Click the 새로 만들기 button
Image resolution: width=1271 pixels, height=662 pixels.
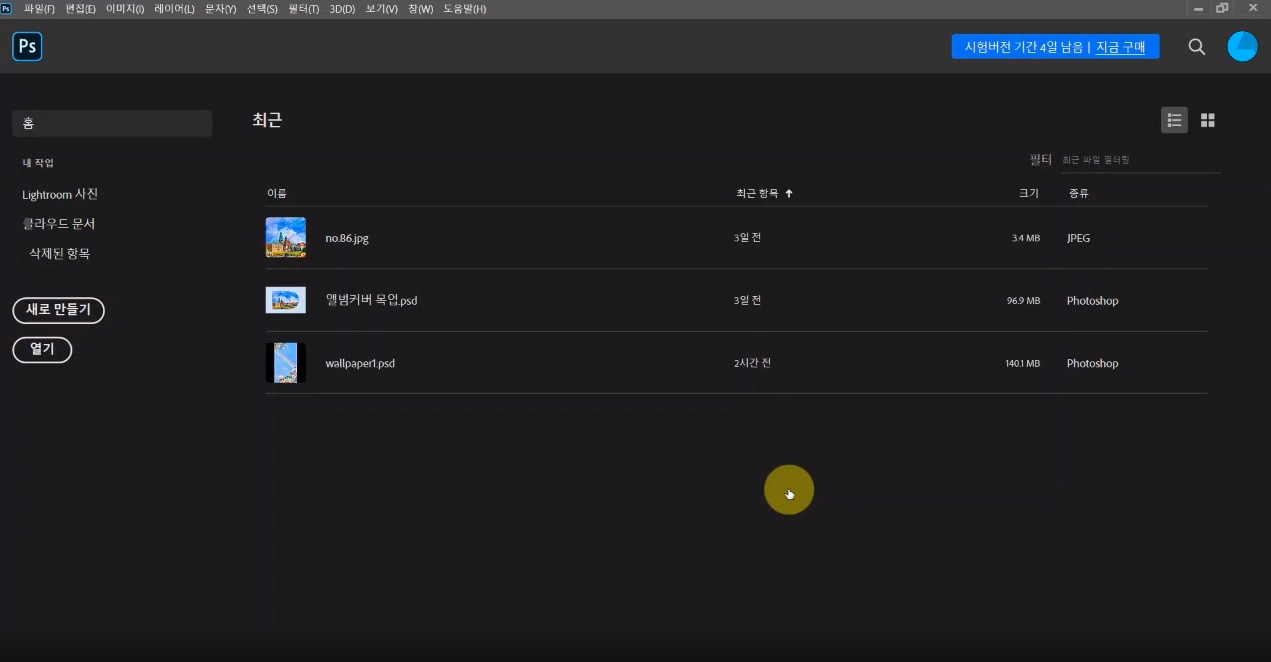(58, 310)
